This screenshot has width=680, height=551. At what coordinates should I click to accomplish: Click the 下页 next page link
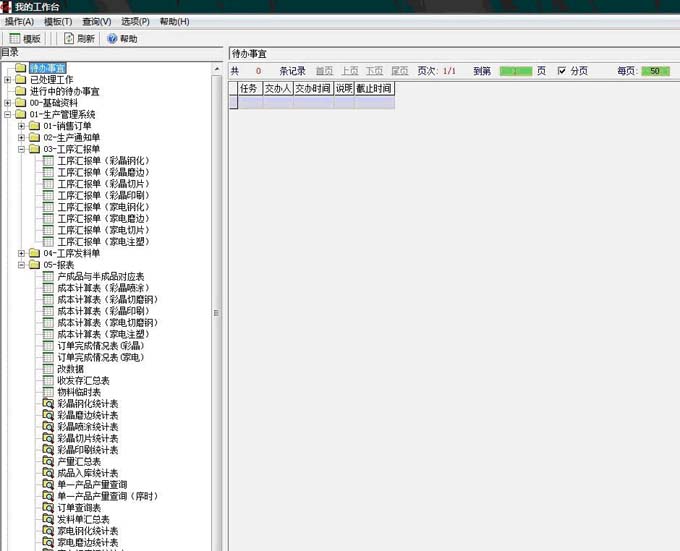point(374,71)
